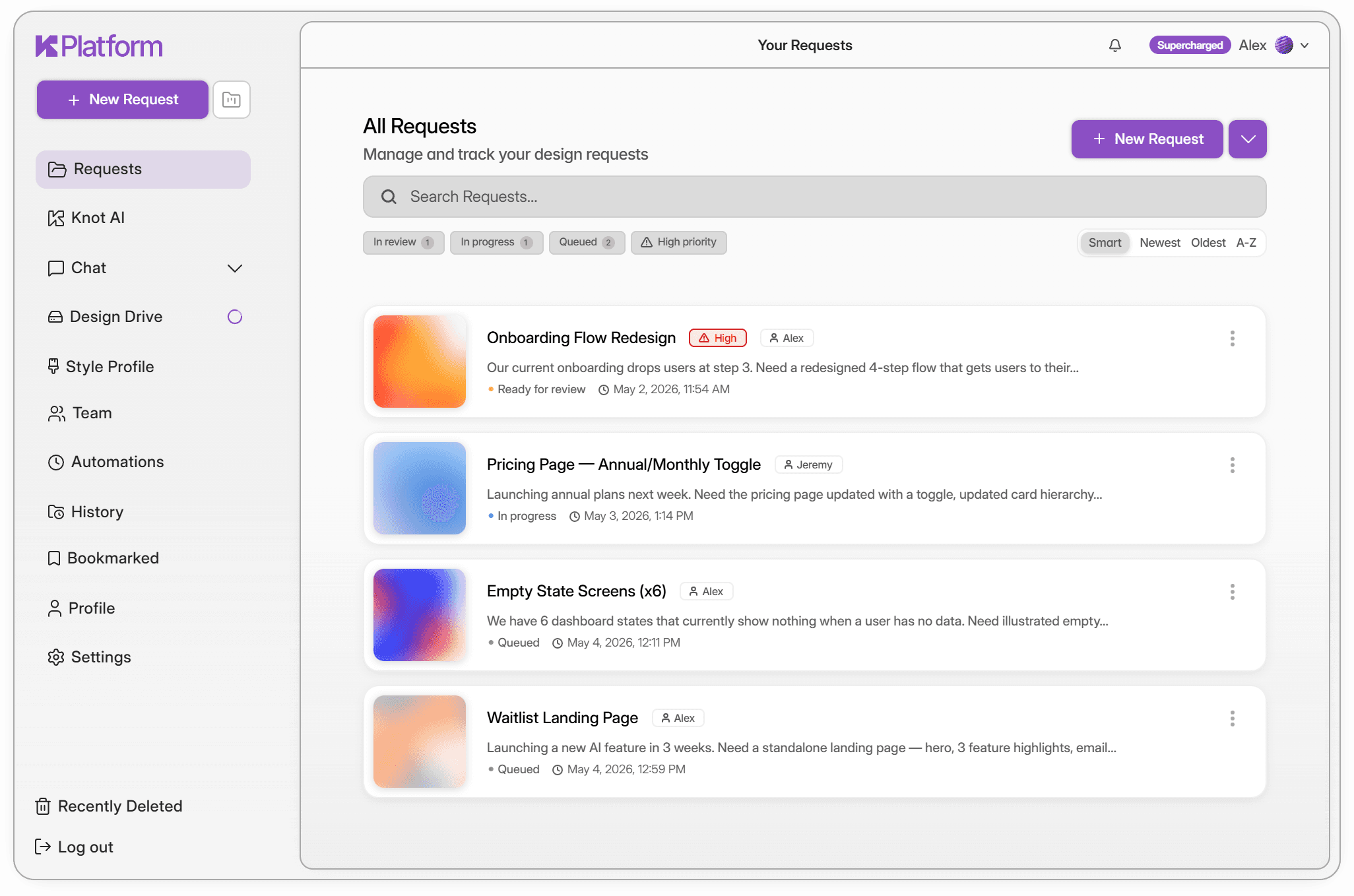
Task: Open Settings page
Action: click(x=143, y=657)
